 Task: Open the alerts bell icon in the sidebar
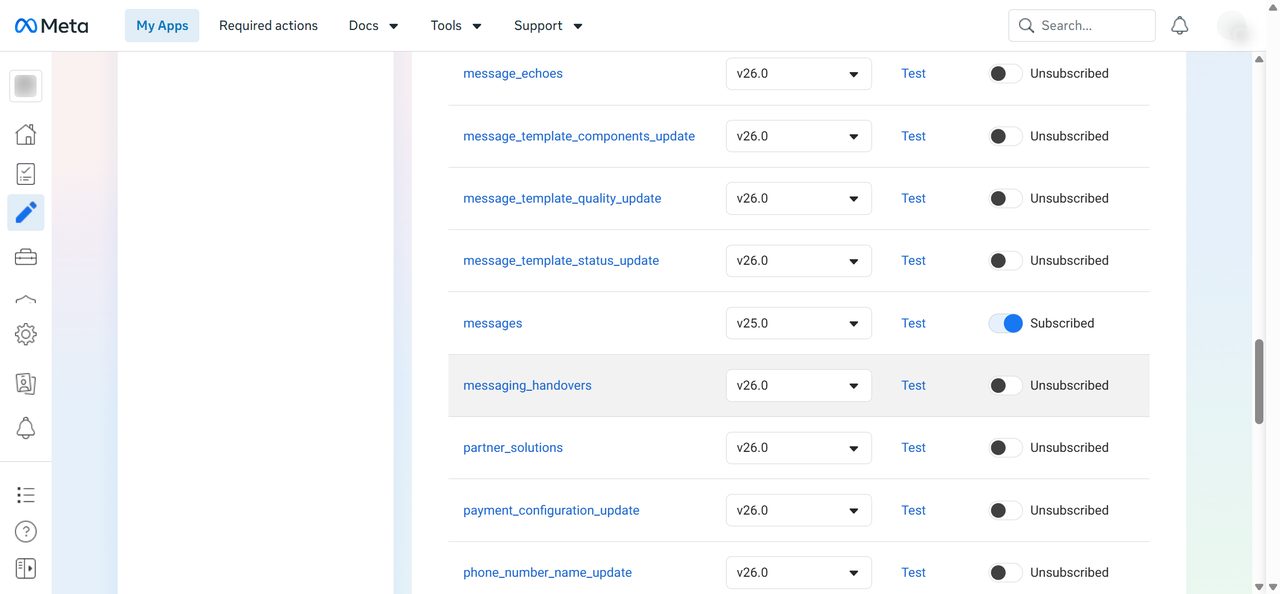[26, 428]
